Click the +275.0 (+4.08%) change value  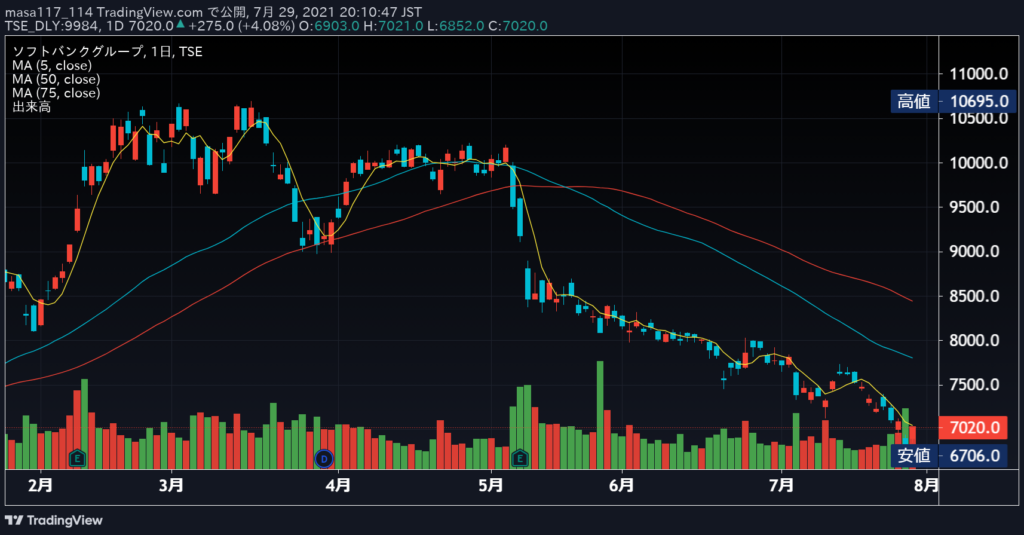[241, 26]
